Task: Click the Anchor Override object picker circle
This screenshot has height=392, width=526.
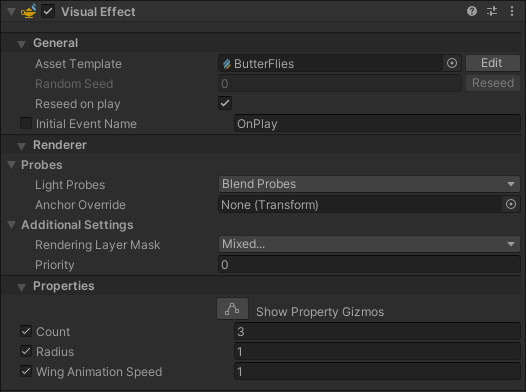Action: tap(511, 204)
